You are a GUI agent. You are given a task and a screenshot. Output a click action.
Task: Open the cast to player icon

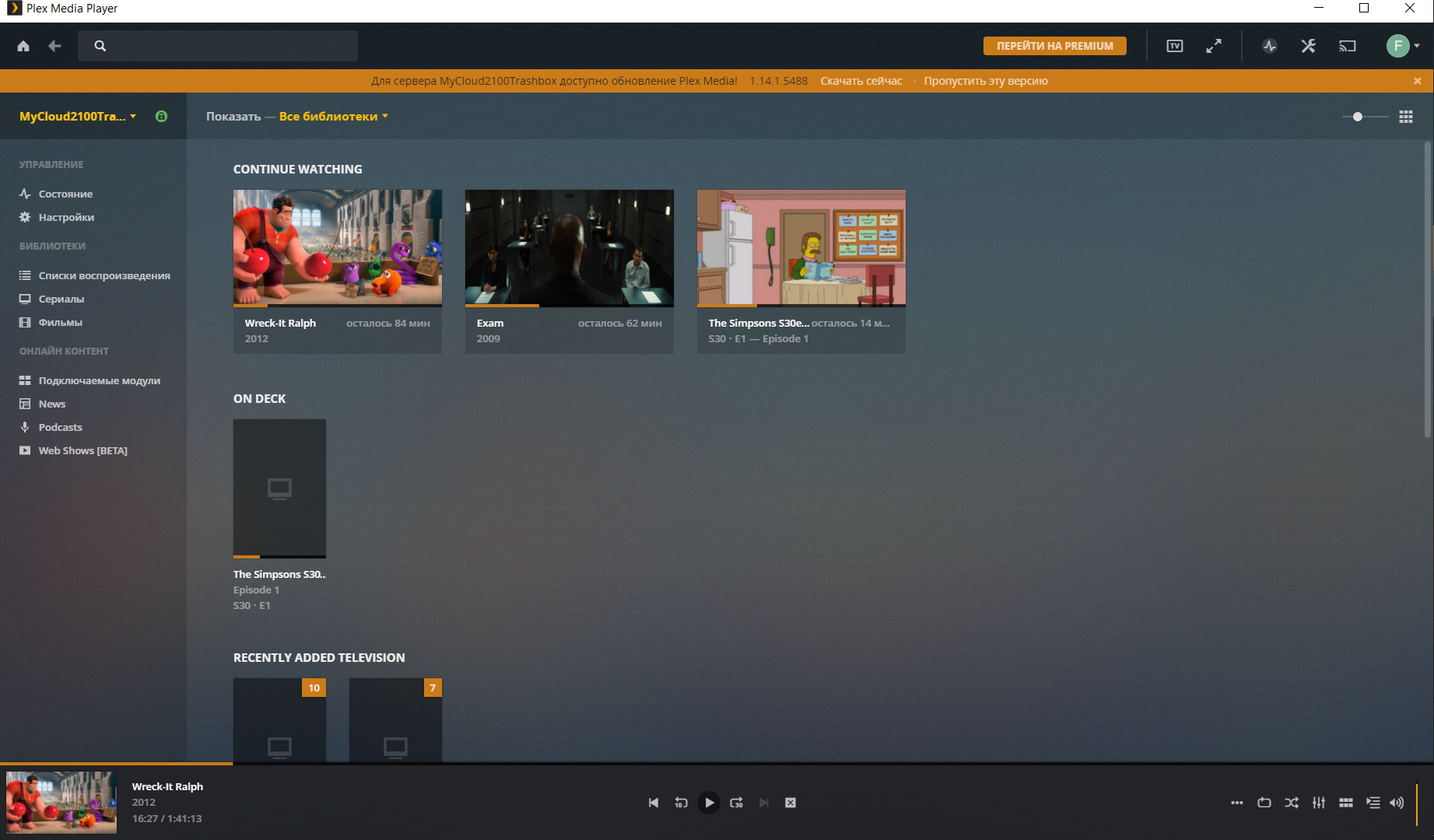(1347, 46)
